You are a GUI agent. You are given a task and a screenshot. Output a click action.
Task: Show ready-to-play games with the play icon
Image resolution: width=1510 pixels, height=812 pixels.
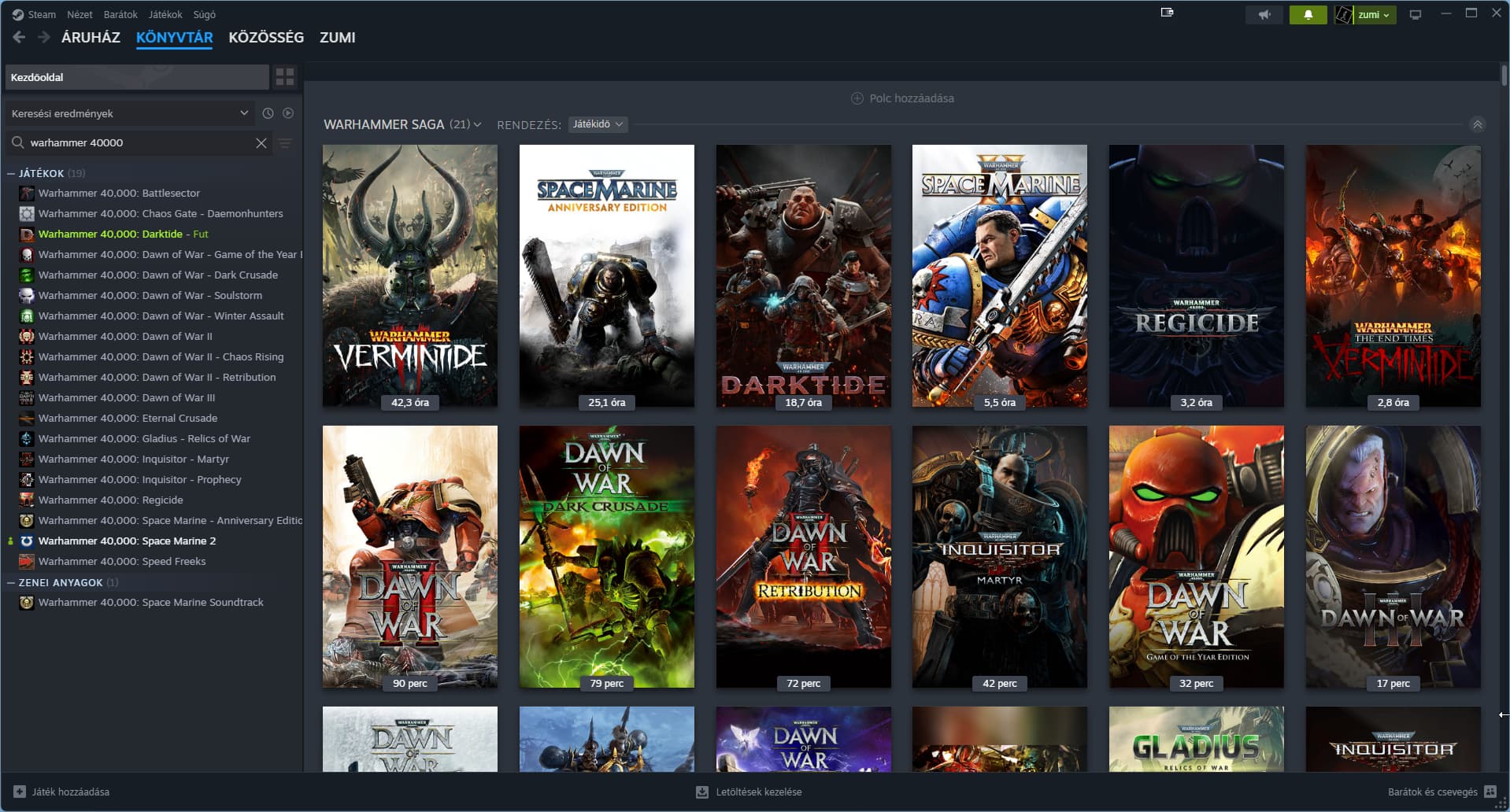point(288,113)
